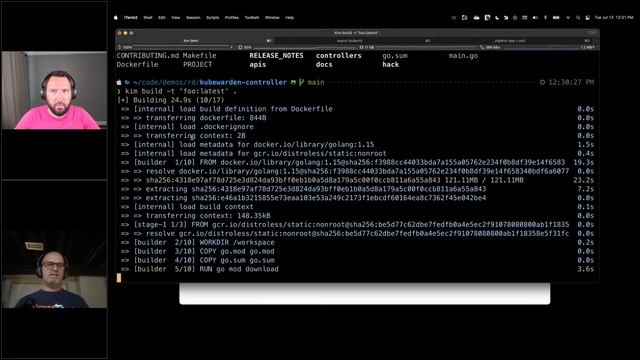The width and height of the screenshot is (640, 360).
Task: Open the View menu
Action: (176, 18)
